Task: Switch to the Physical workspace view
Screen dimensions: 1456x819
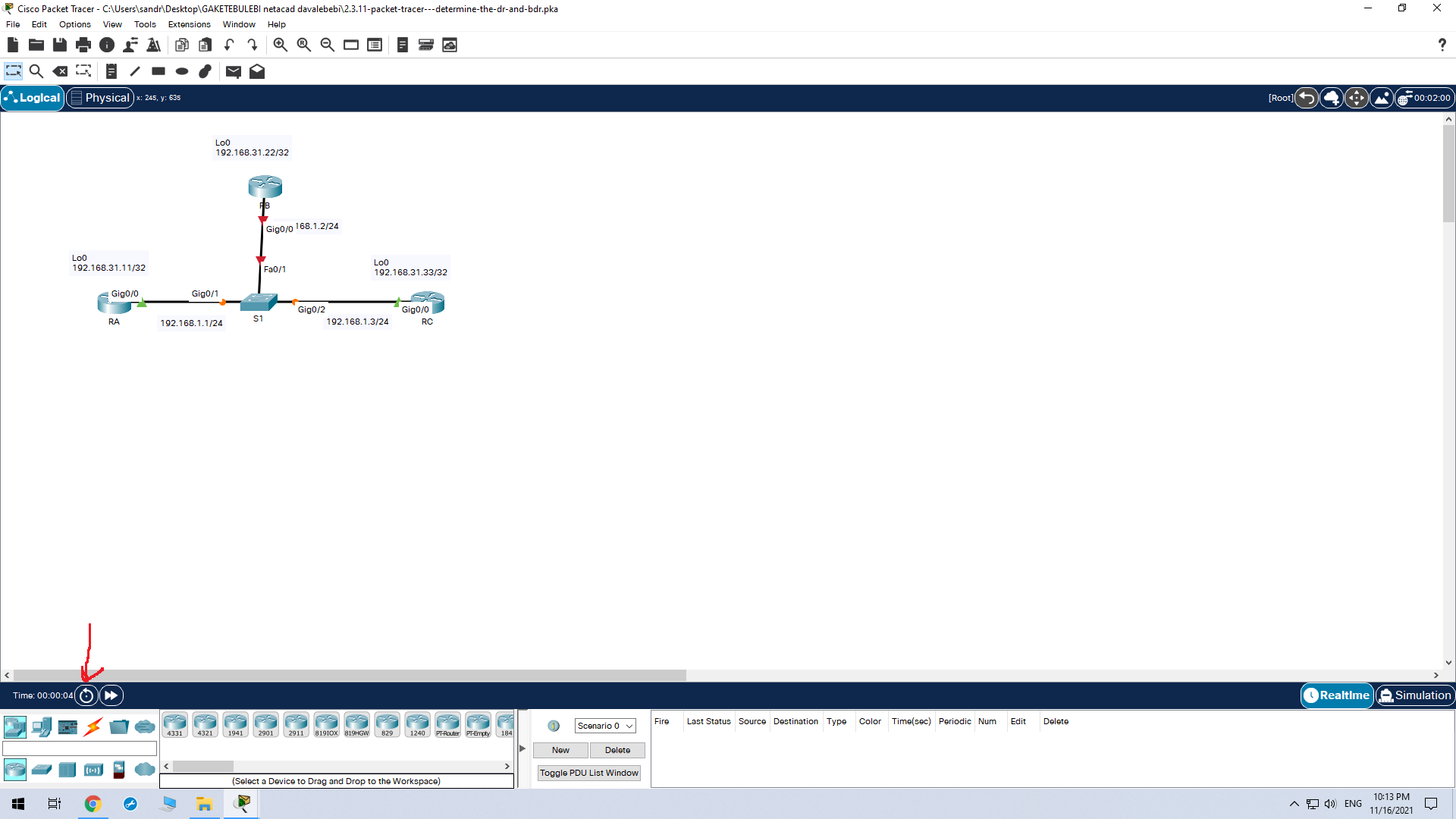Action: (100, 98)
